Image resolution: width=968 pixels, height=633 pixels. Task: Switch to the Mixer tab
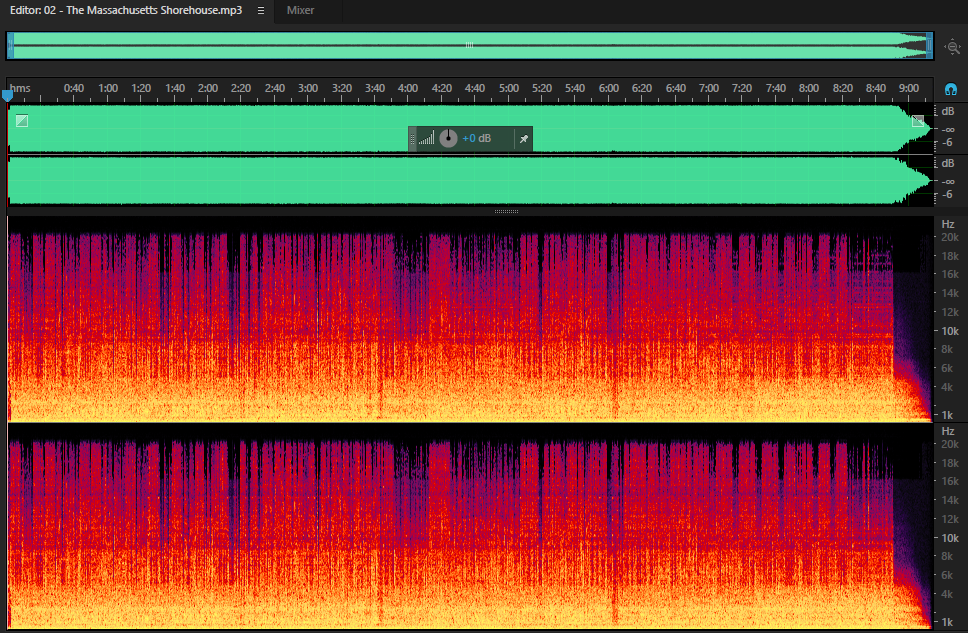(301, 10)
